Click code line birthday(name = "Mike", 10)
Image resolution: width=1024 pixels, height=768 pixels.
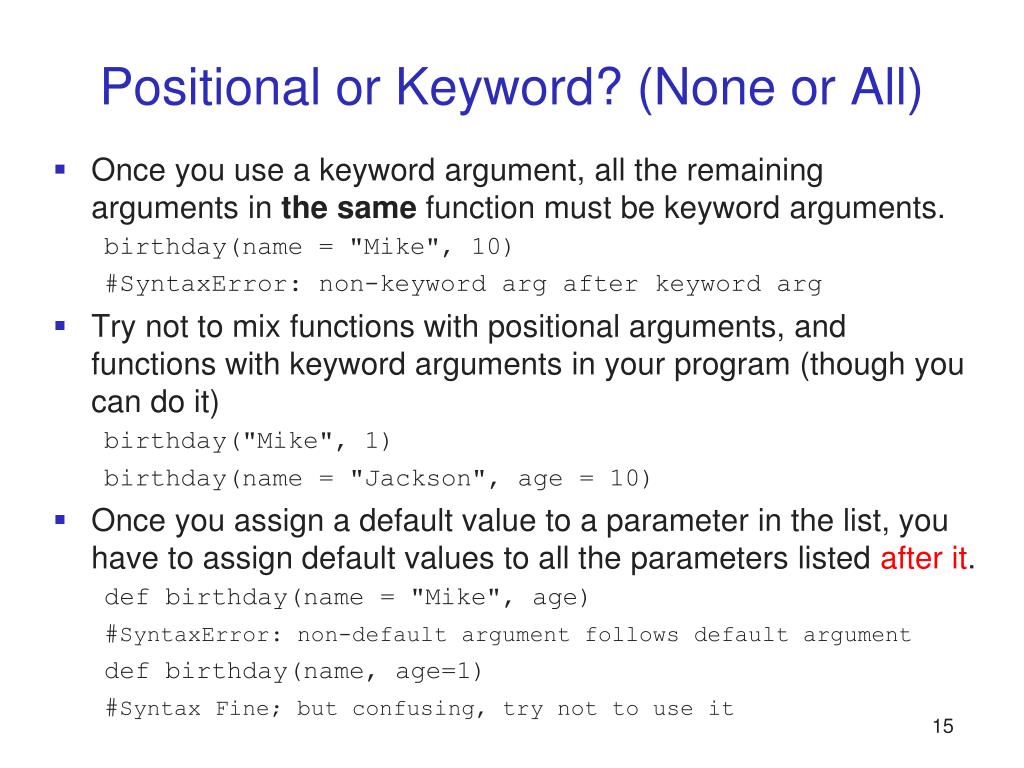[308, 247]
